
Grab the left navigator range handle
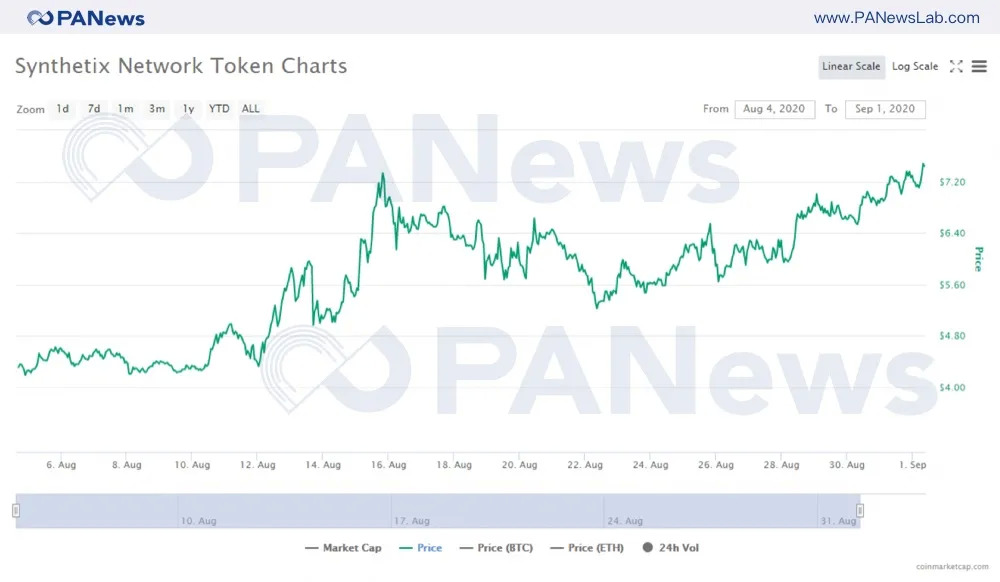point(16,511)
